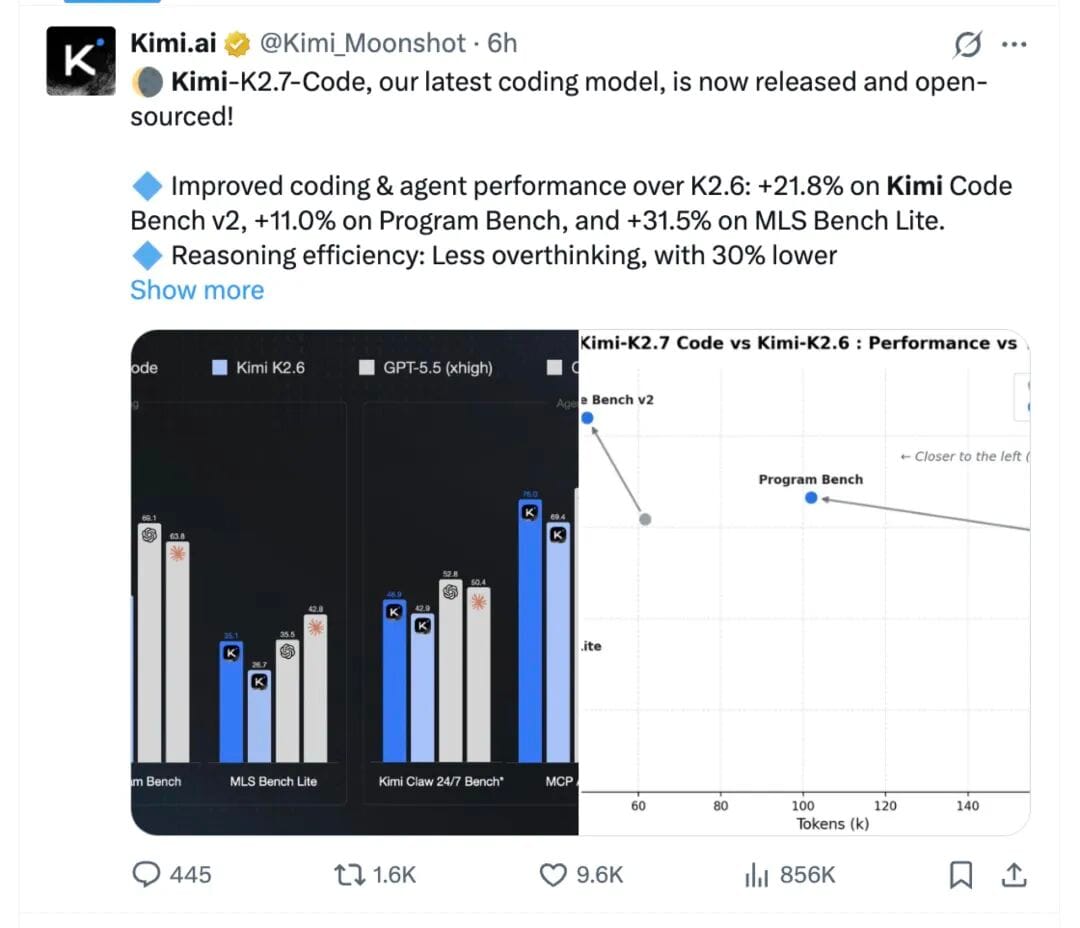Click the GPT-5.5 (xhigh) legend swatch
The height and width of the screenshot is (928, 1080).
367,367
